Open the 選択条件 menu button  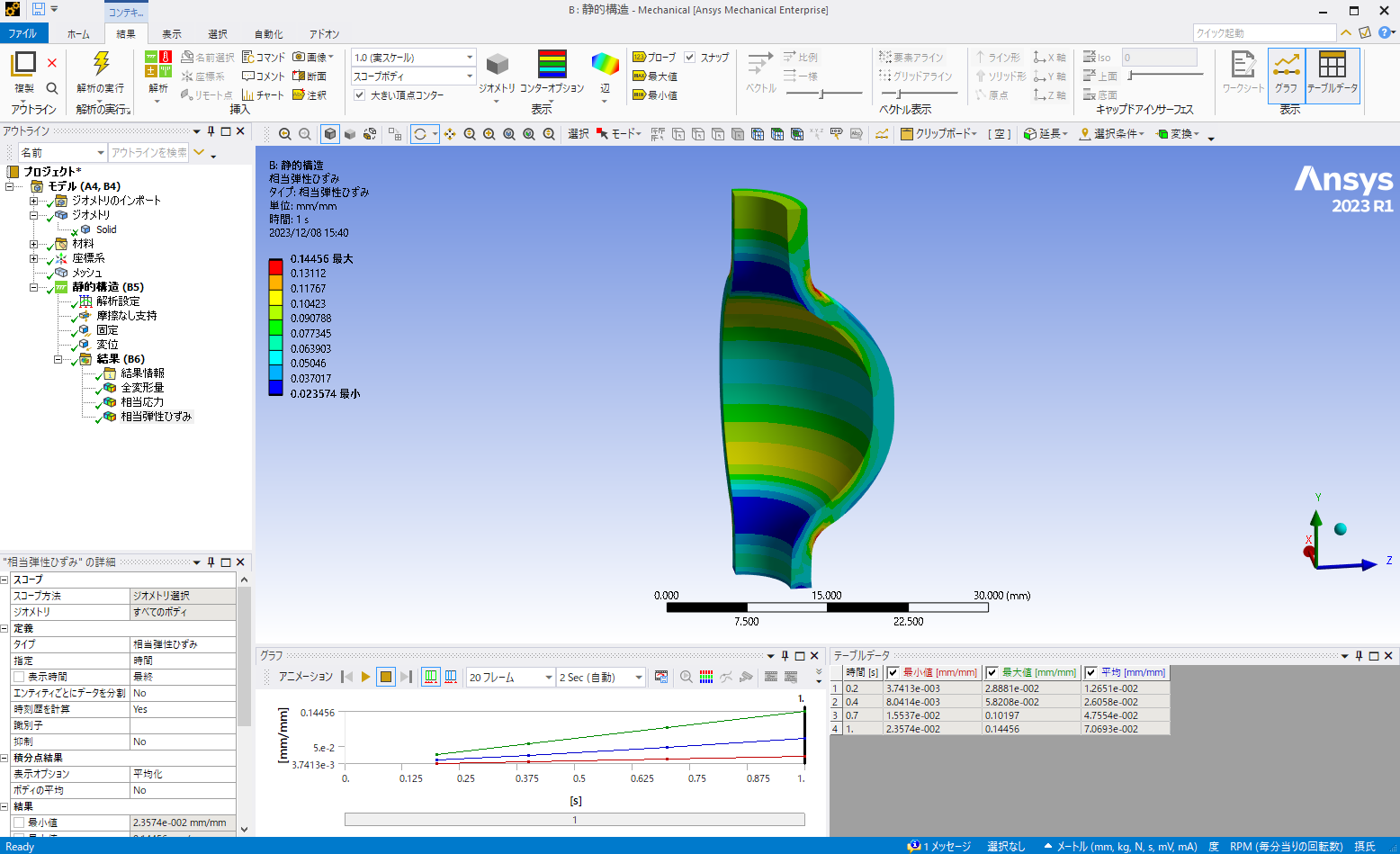[x=1111, y=134]
